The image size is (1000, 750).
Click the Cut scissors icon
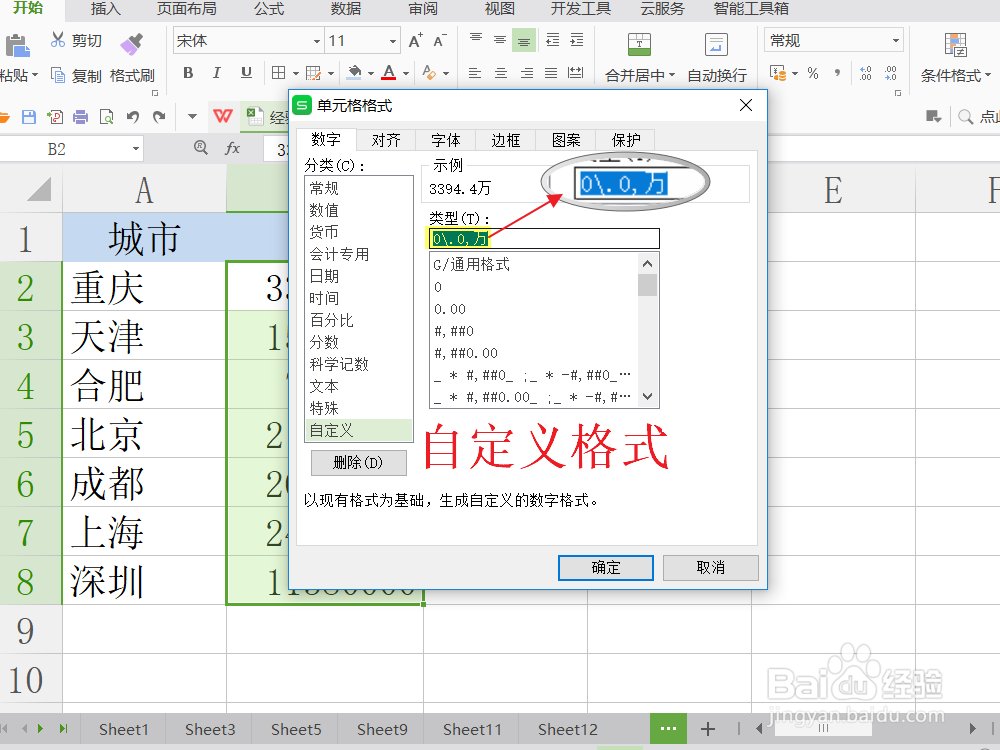57,40
